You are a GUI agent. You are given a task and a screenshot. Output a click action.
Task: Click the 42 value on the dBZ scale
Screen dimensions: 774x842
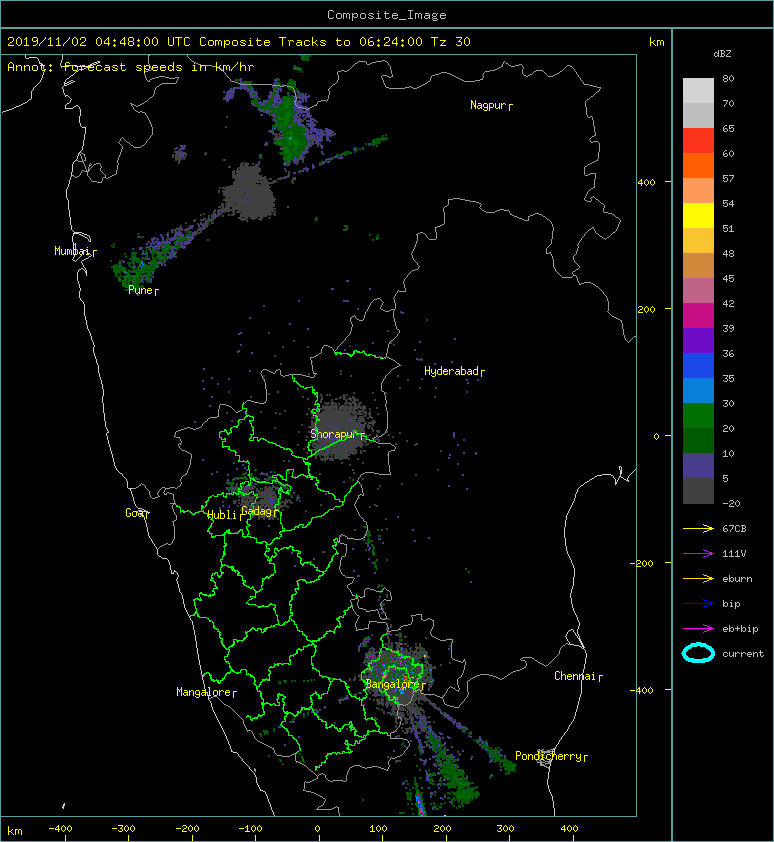[x=728, y=303]
